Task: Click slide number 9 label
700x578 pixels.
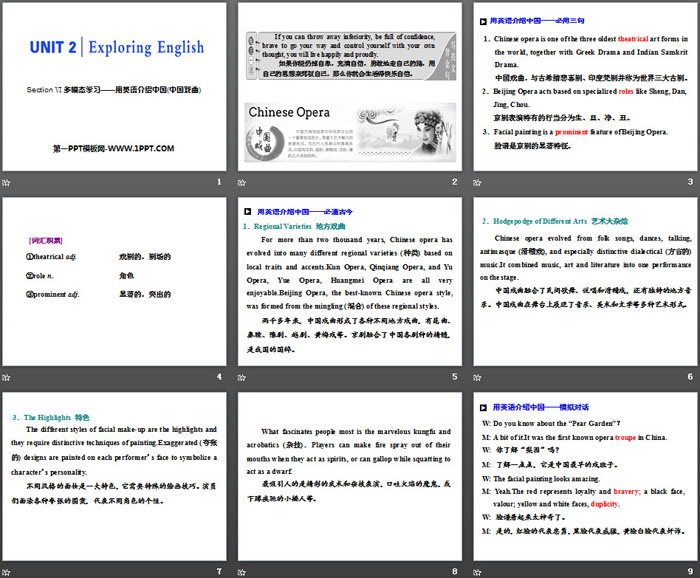Action: (x=690, y=571)
